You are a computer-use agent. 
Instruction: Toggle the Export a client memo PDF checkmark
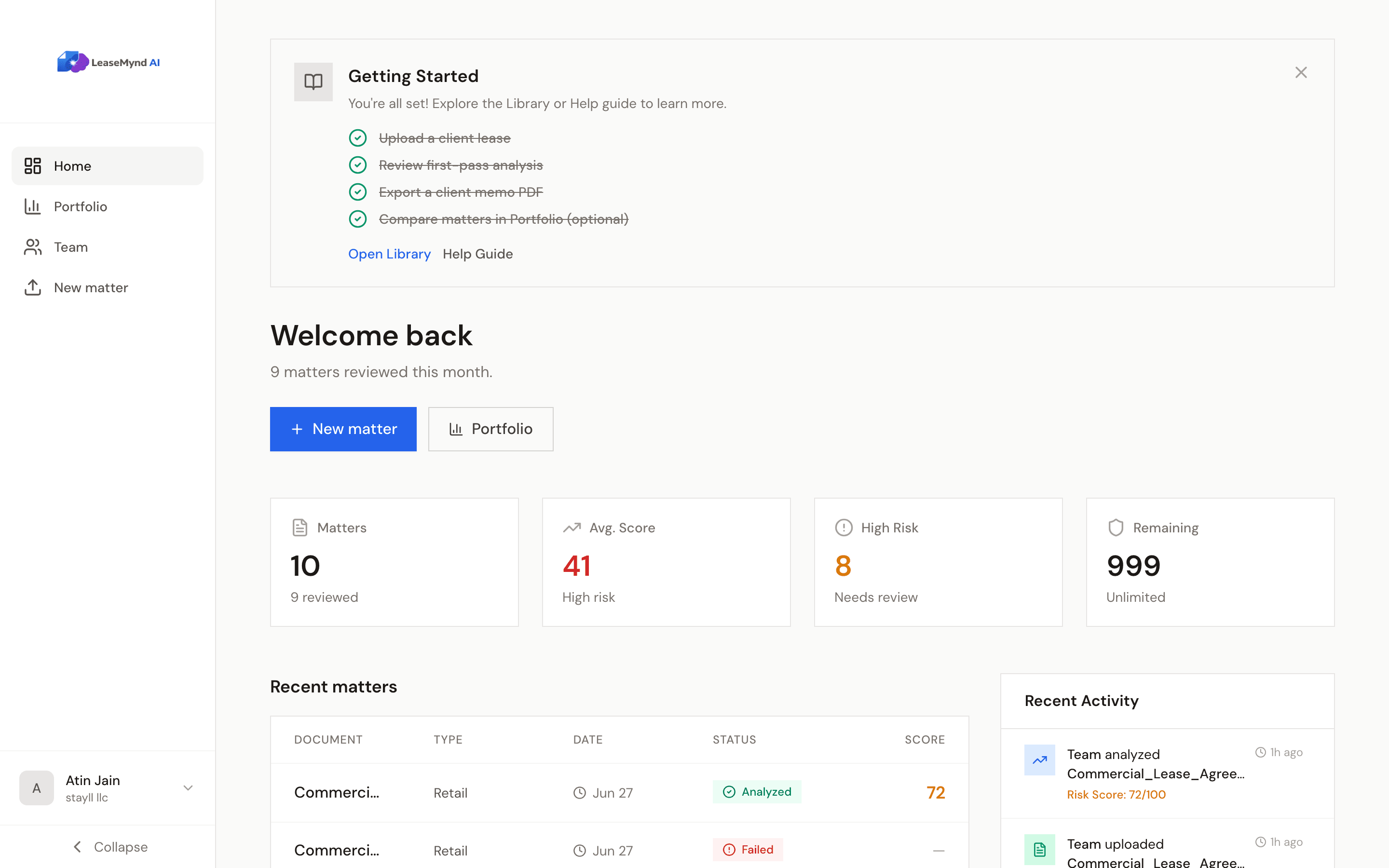tap(357, 192)
